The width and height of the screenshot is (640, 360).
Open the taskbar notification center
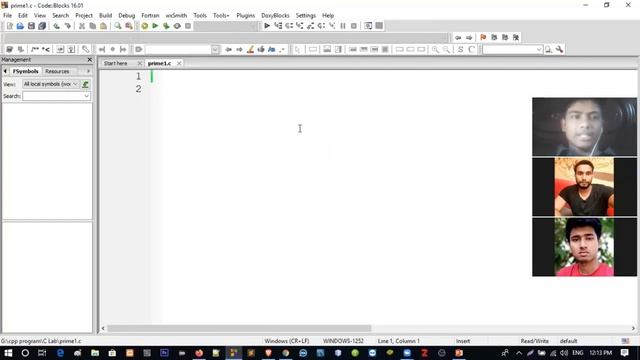pyautogui.click(x=624, y=353)
